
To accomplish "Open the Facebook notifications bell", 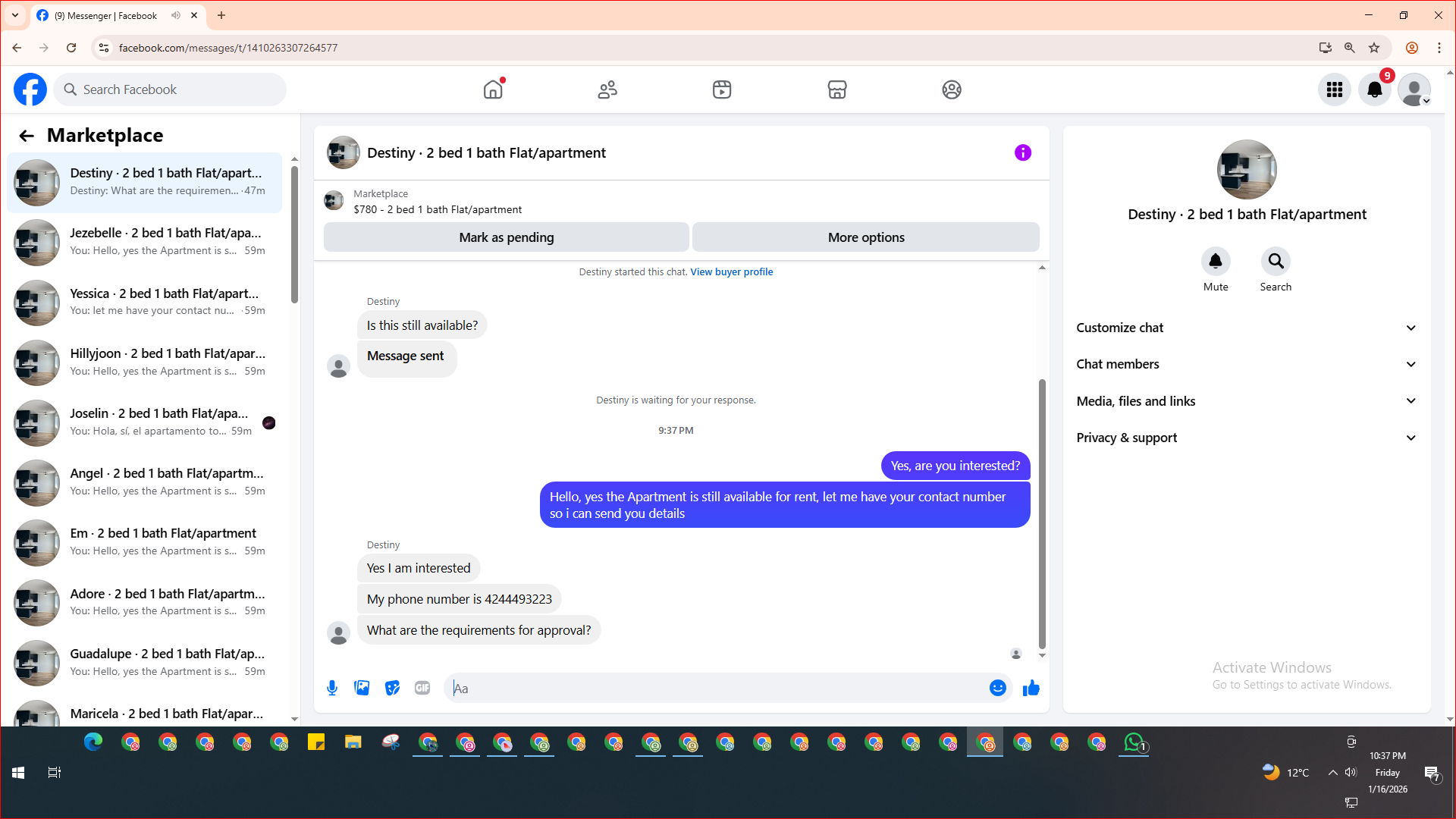I will click(x=1374, y=89).
